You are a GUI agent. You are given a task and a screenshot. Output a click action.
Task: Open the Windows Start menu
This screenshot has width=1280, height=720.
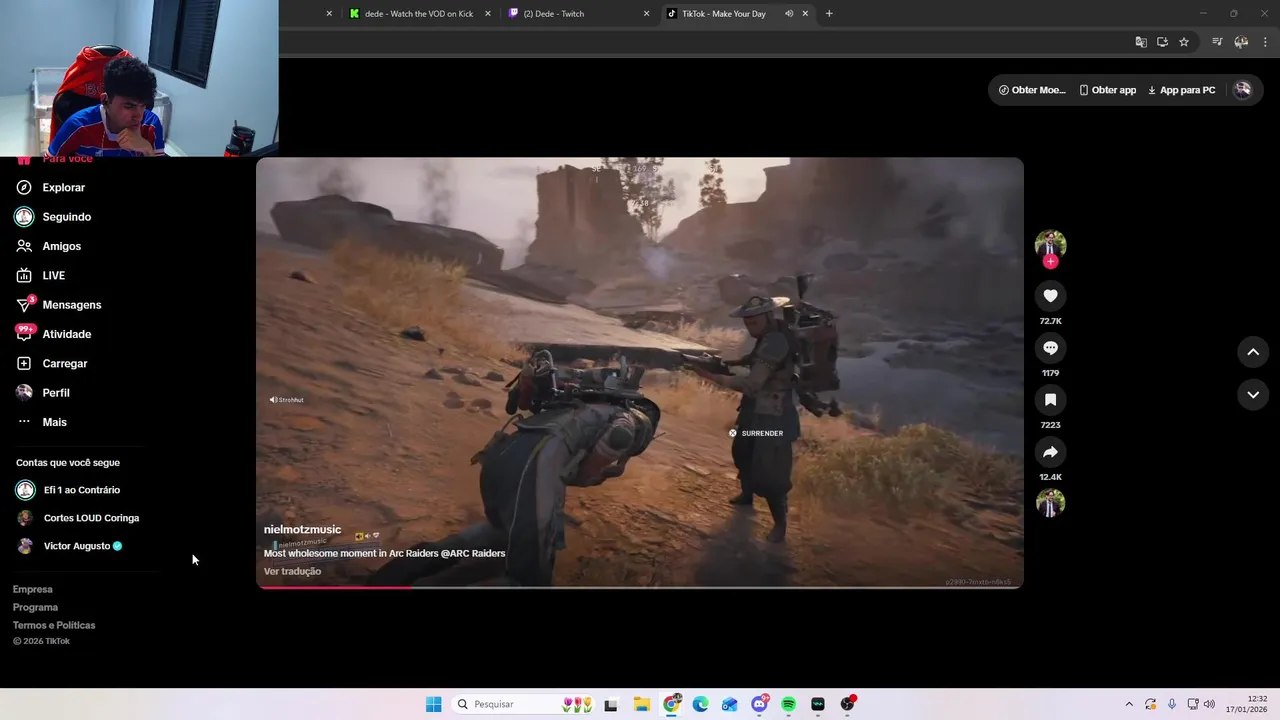coord(433,704)
